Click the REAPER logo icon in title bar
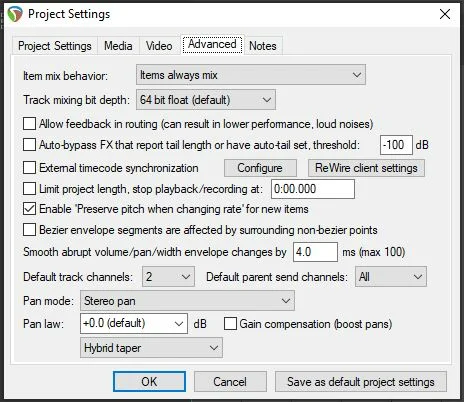This screenshot has width=464, height=402. [x=15, y=14]
